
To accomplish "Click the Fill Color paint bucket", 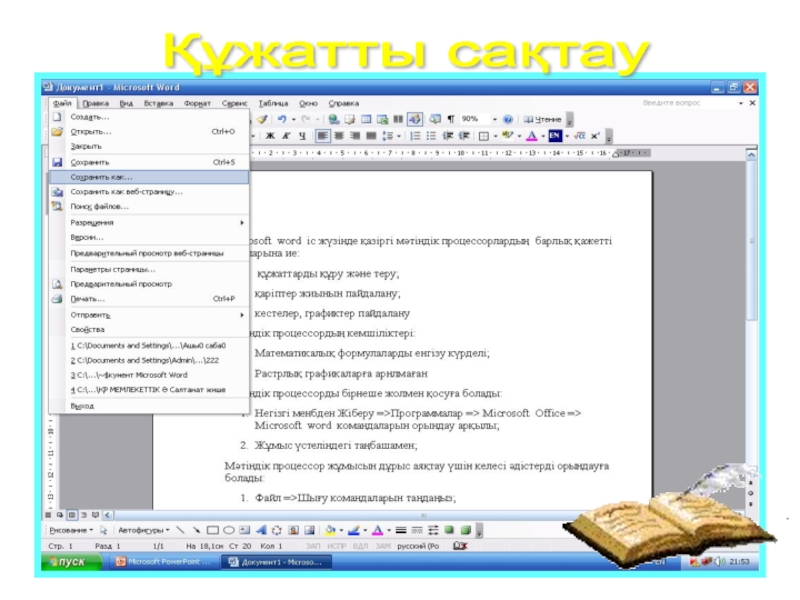I will click(x=330, y=530).
